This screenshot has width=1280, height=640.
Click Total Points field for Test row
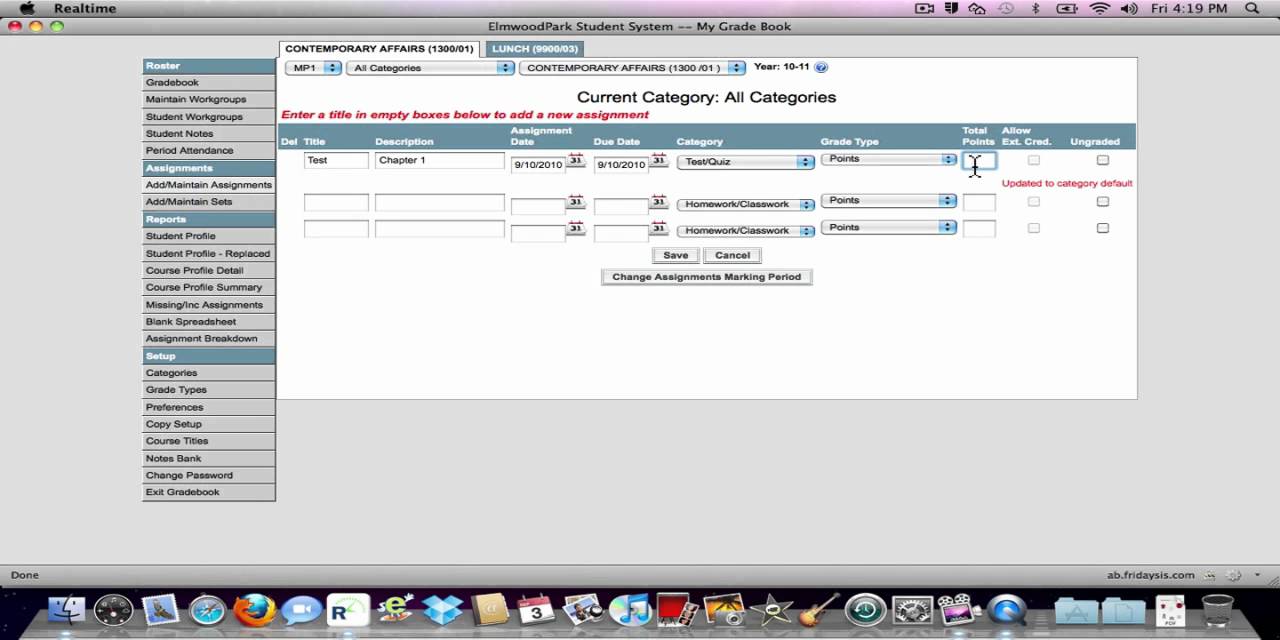[979, 161]
